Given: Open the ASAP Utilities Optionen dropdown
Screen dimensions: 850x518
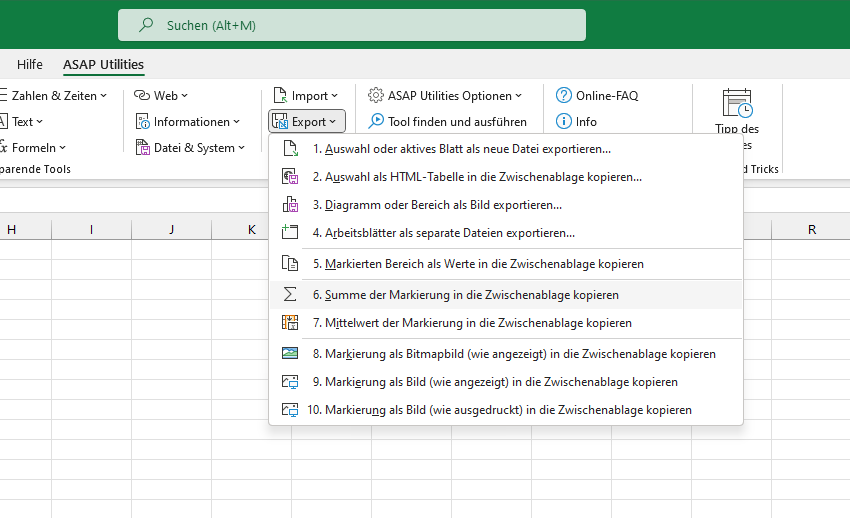Looking at the screenshot, I should (445, 95).
